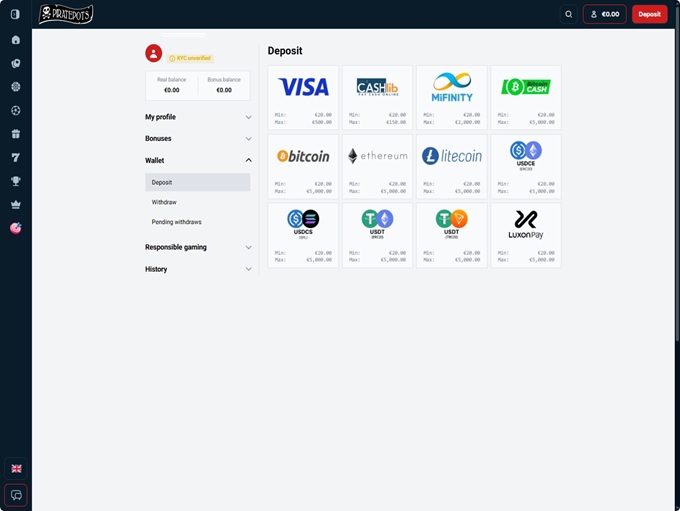Open the playing cards icon in sidebar

pos(16,63)
